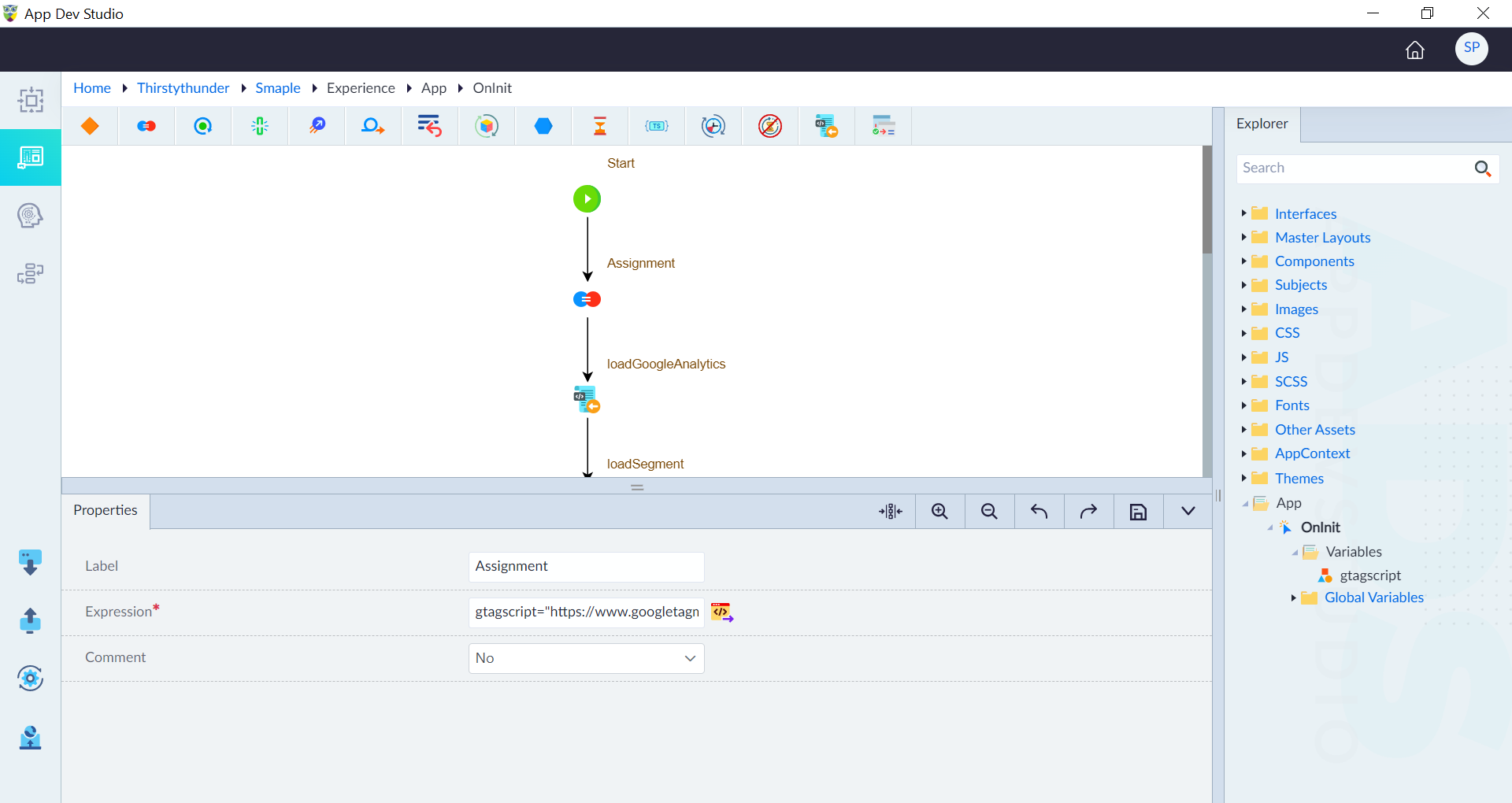The image size is (1512, 803).
Task: Redo the last action
Action: tap(1088, 512)
